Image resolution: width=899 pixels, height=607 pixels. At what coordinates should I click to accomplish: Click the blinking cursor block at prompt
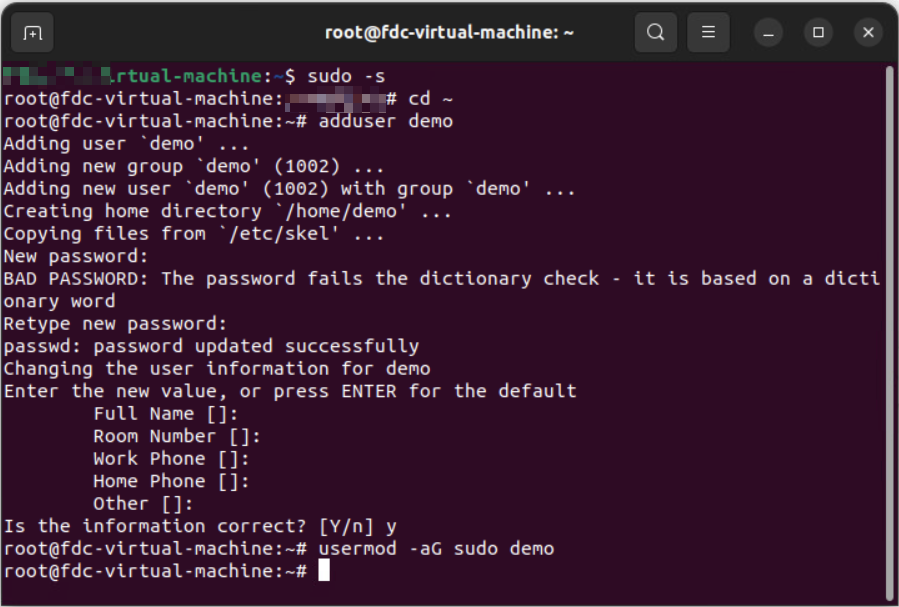point(324,571)
